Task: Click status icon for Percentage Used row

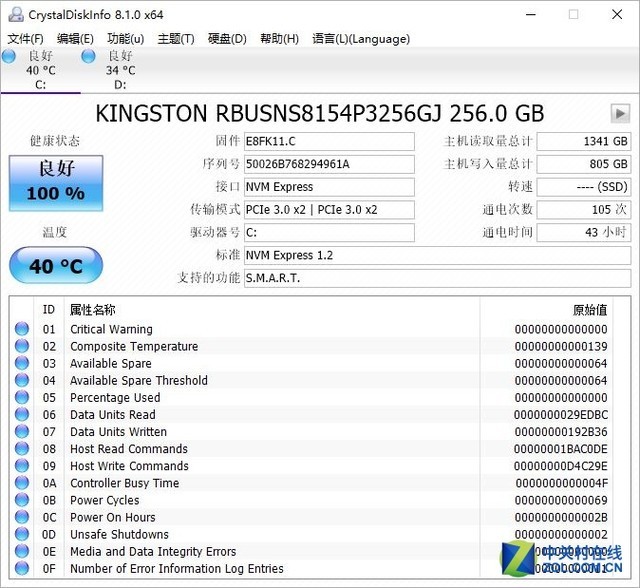Action: [22, 397]
